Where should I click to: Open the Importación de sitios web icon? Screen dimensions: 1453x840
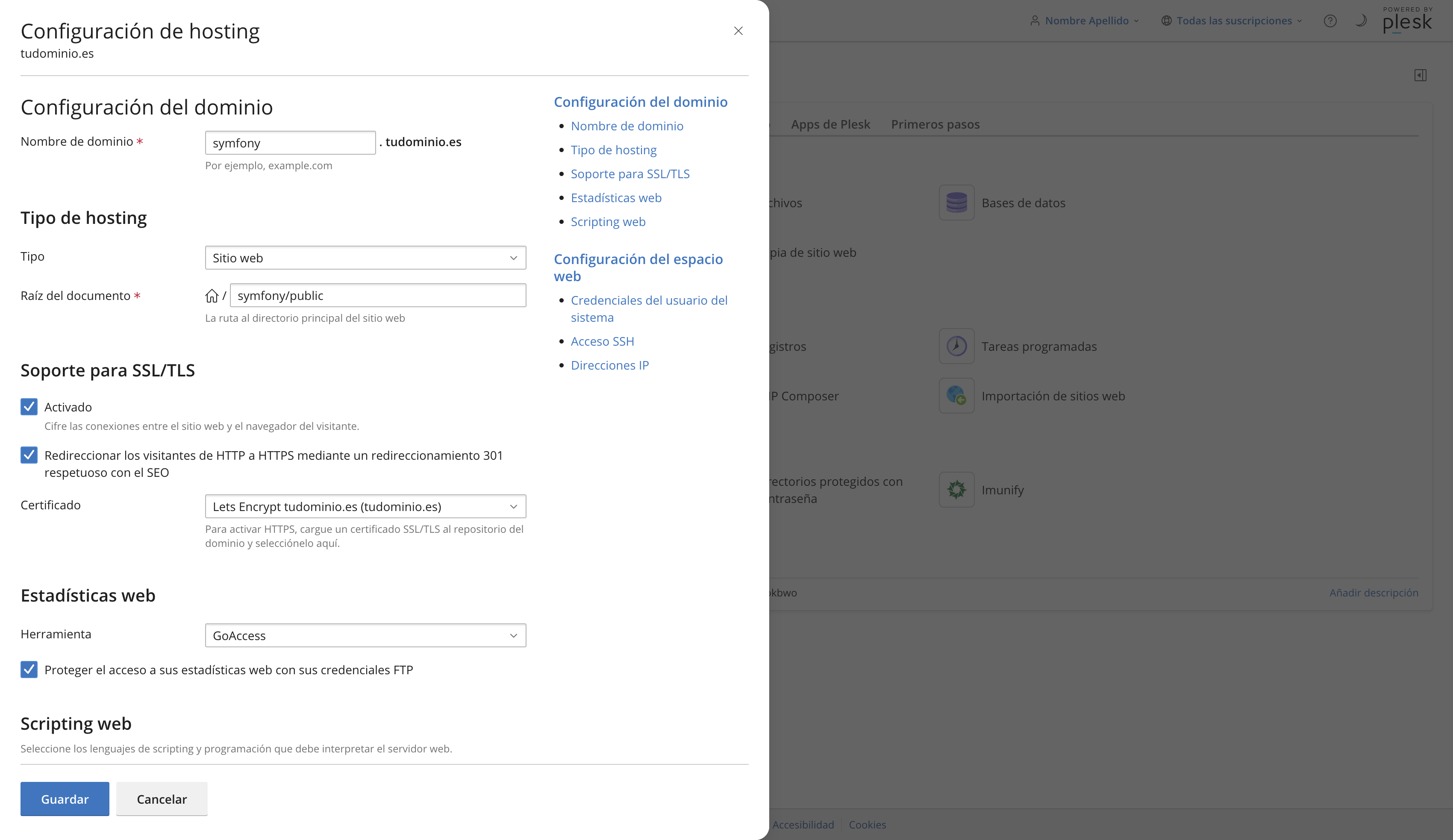pos(956,396)
